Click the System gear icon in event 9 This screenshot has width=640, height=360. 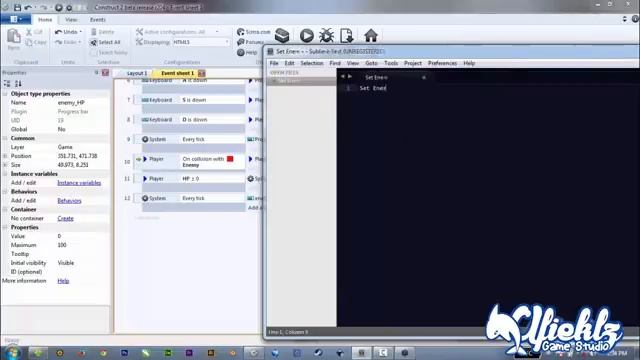click(145, 139)
